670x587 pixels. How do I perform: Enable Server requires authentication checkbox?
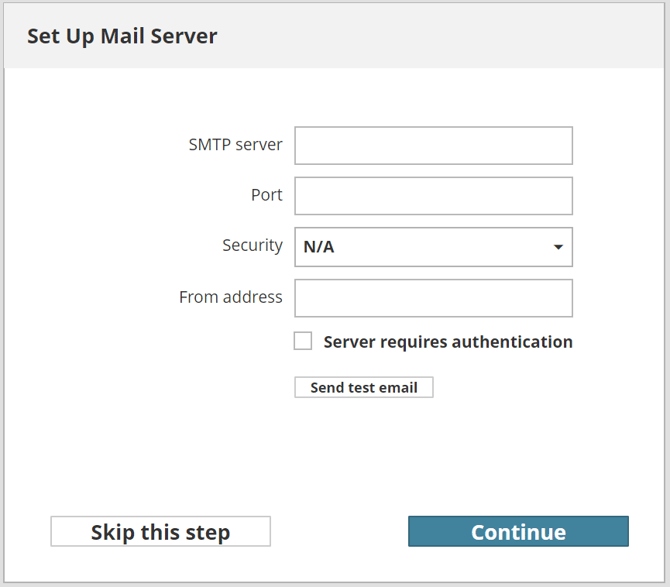[303, 341]
